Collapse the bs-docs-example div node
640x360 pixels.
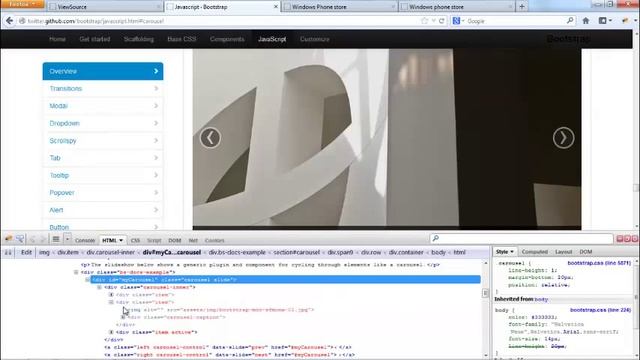[76, 272]
